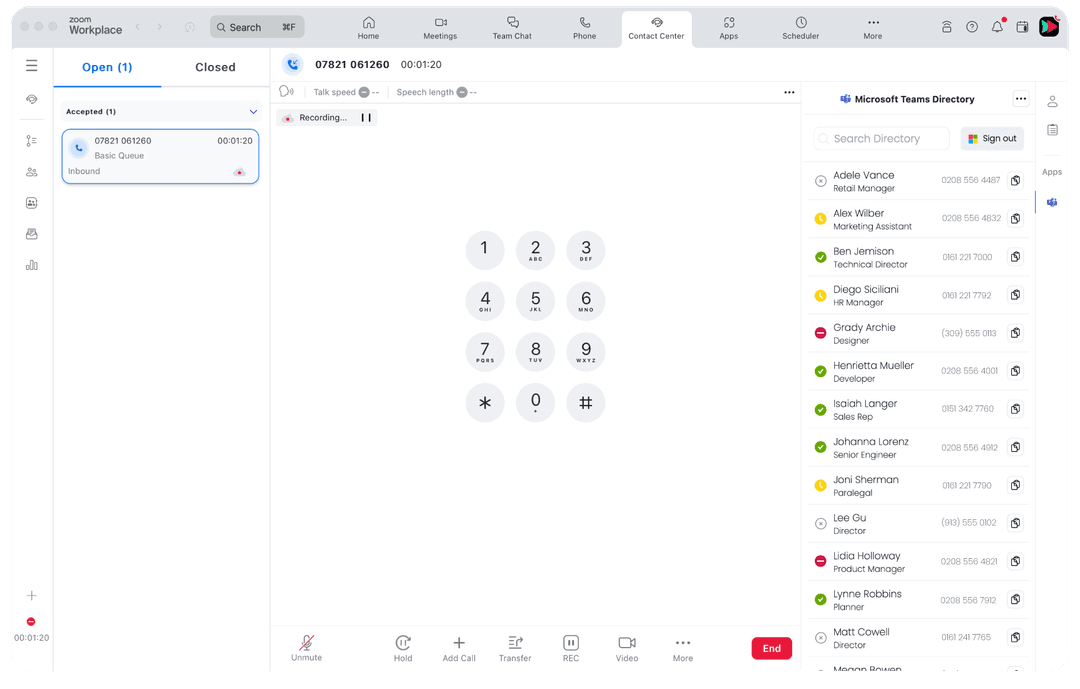The width and height of the screenshot is (1080, 689).
Task: Go to Team Chat
Action: [512, 28]
